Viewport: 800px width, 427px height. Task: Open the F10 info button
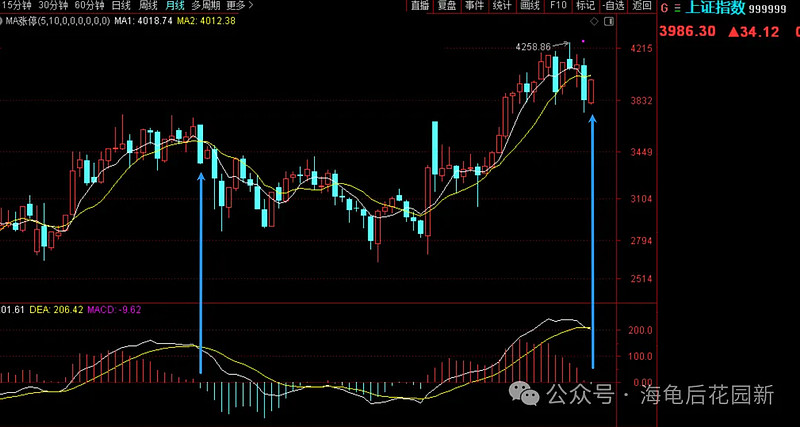point(558,6)
